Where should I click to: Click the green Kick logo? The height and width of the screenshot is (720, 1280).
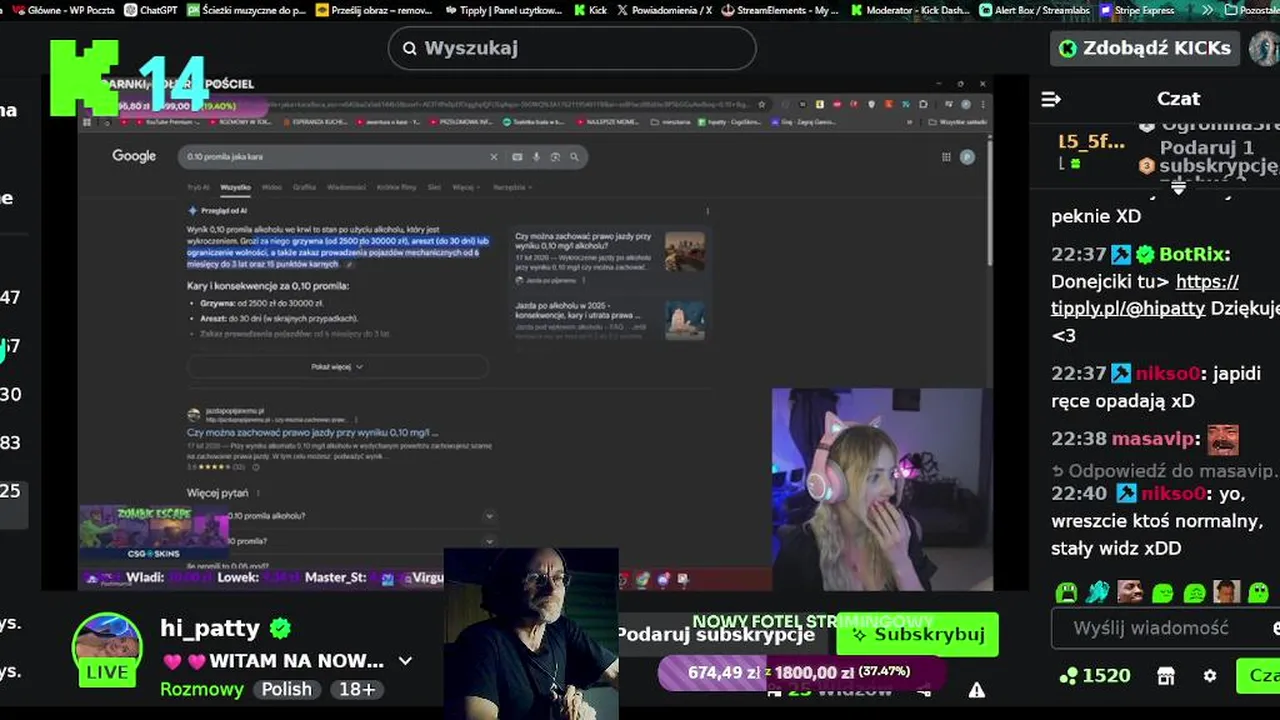pyautogui.click(x=84, y=78)
